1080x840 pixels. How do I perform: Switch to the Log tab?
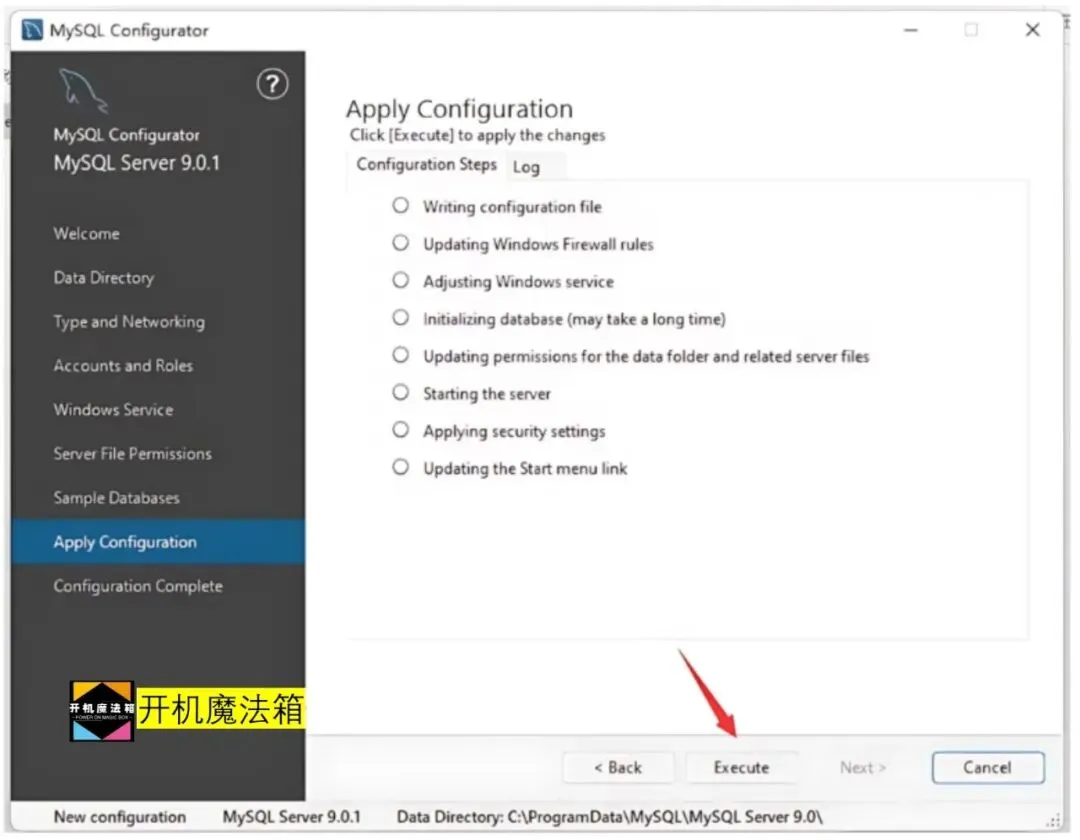(x=526, y=167)
